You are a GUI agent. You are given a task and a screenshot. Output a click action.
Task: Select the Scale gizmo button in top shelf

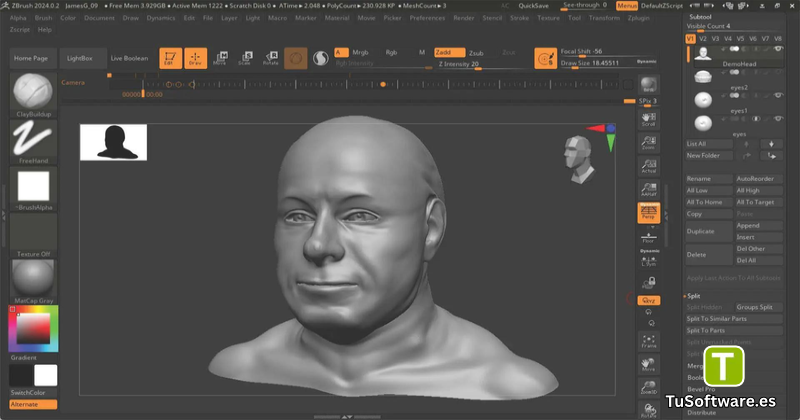tap(245, 58)
